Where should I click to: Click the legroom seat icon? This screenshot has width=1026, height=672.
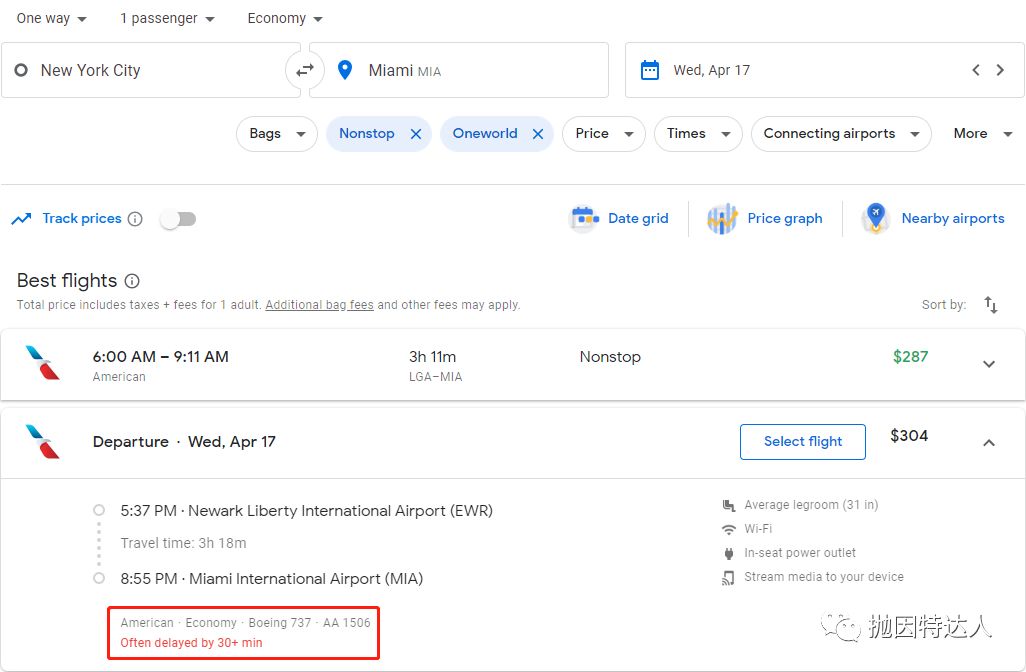pyautogui.click(x=728, y=505)
